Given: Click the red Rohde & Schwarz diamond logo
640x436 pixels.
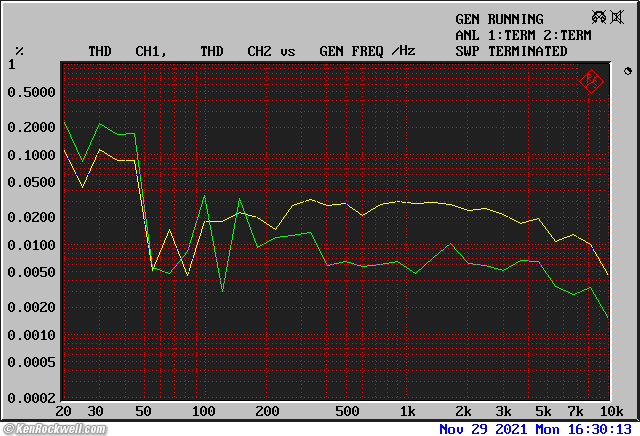Looking at the screenshot, I should pyautogui.click(x=591, y=81).
